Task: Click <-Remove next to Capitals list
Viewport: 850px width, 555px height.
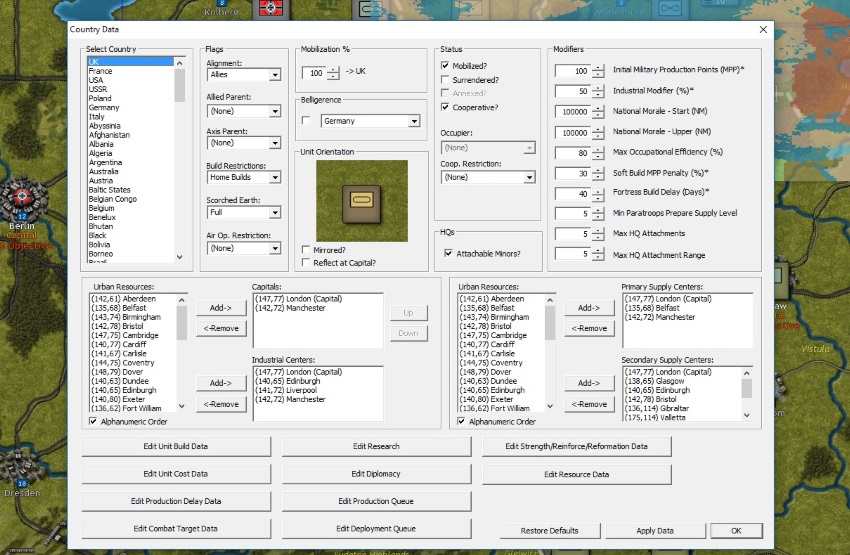Action: coord(221,328)
